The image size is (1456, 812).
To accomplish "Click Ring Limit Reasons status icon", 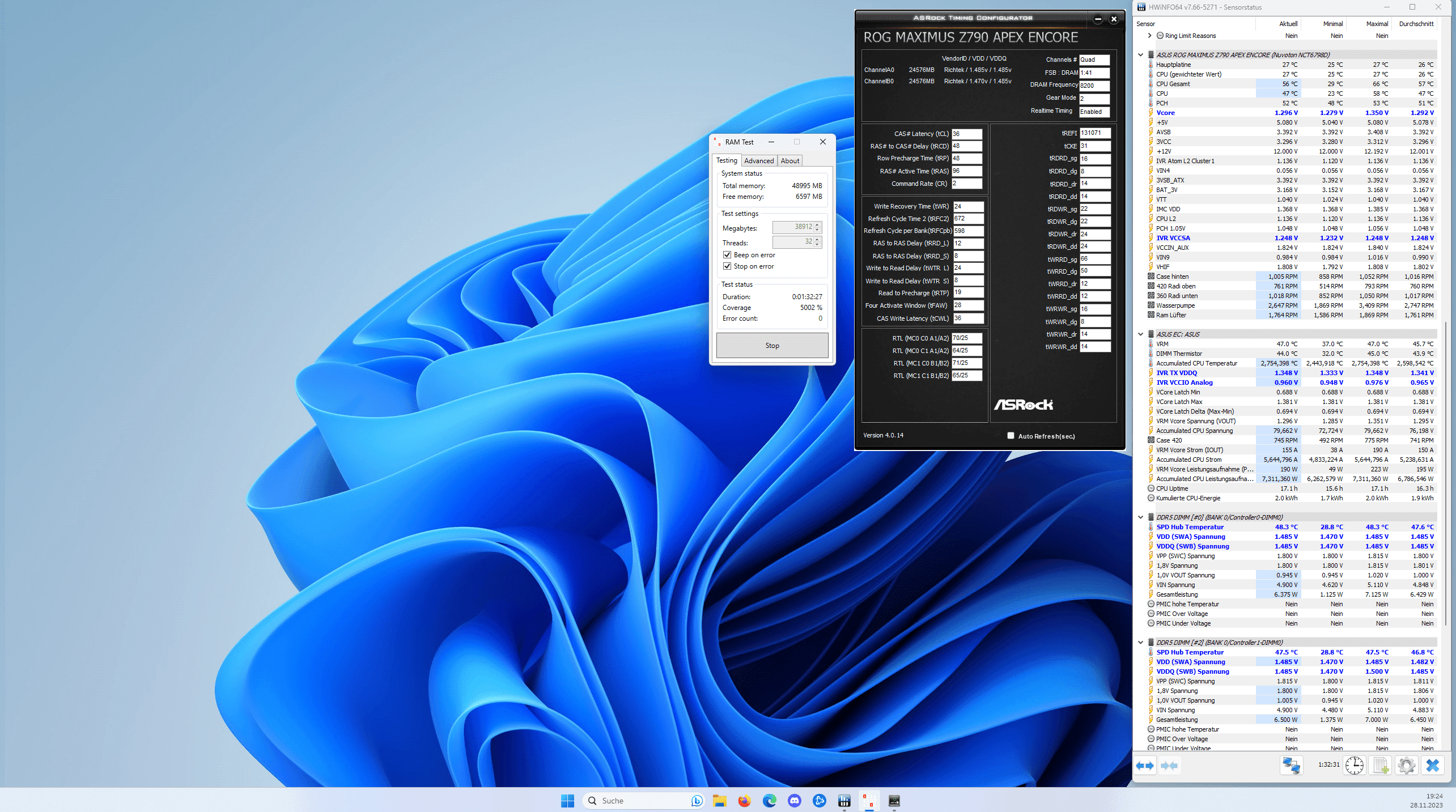I will tap(1160, 36).
